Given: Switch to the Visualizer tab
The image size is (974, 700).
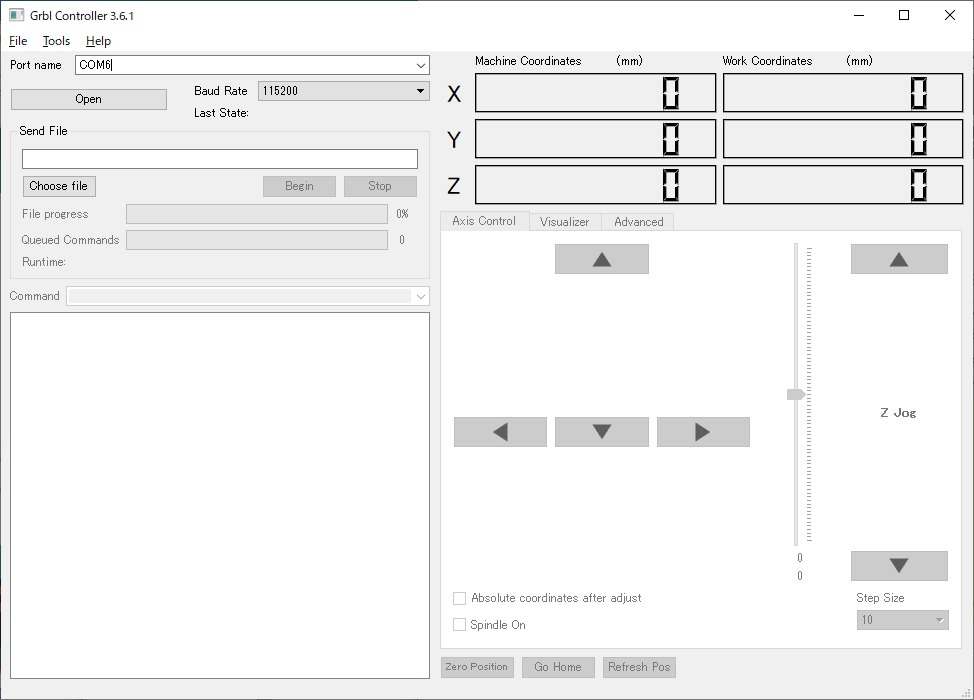Looking at the screenshot, I should coord(564,222).
